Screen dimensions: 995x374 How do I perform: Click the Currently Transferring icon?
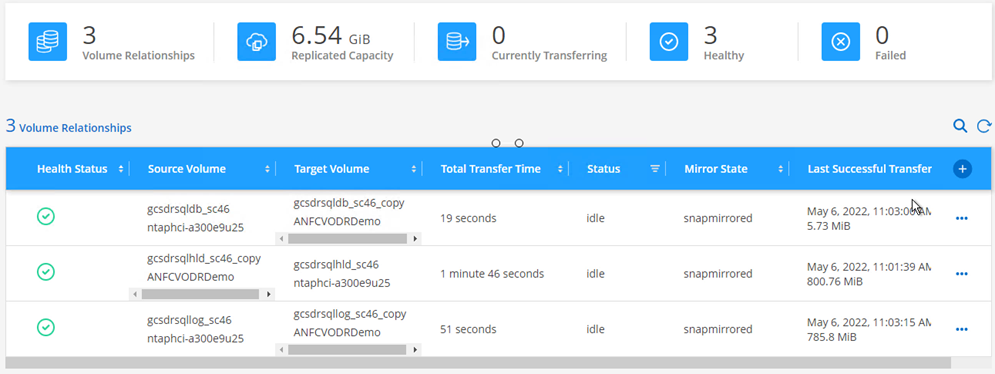click(x=457, y=42)
